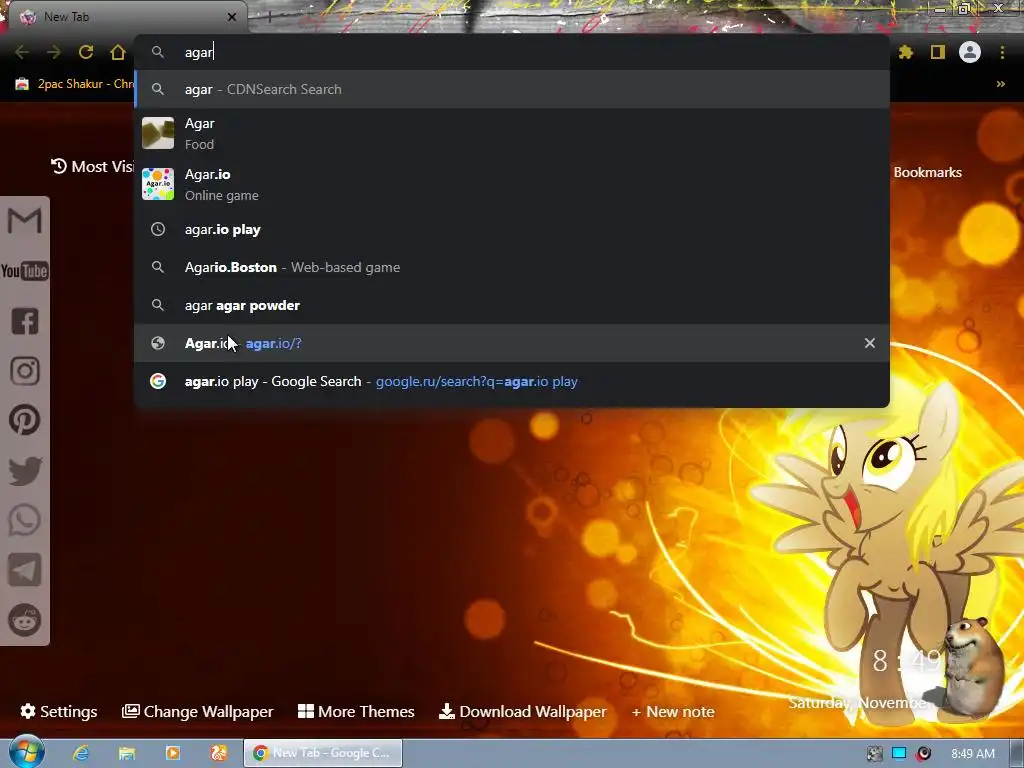
Task: Open agar.io play Google Search suggestion
Action: tap(512, 381)
